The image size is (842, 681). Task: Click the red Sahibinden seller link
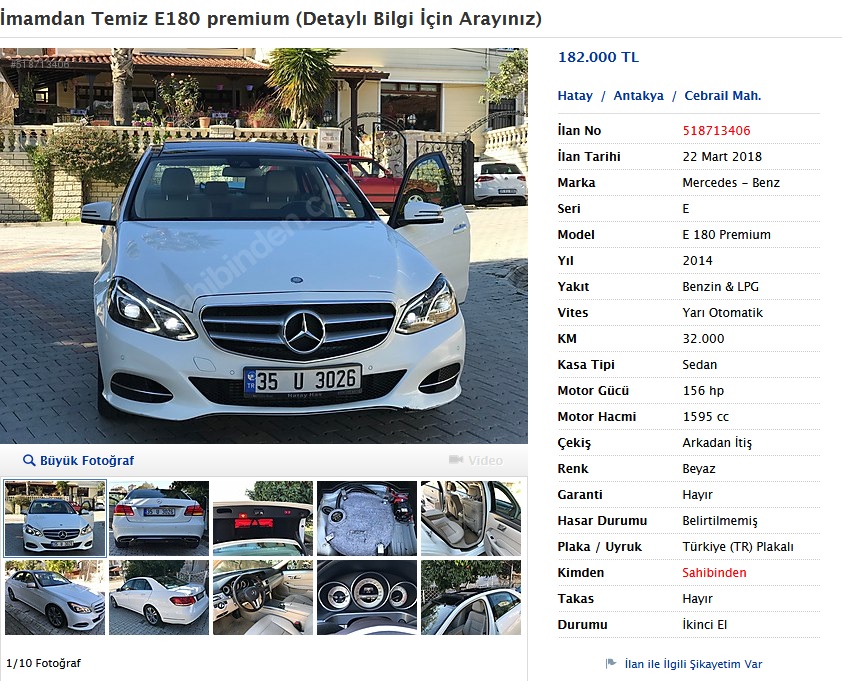(x=714, y=573)
